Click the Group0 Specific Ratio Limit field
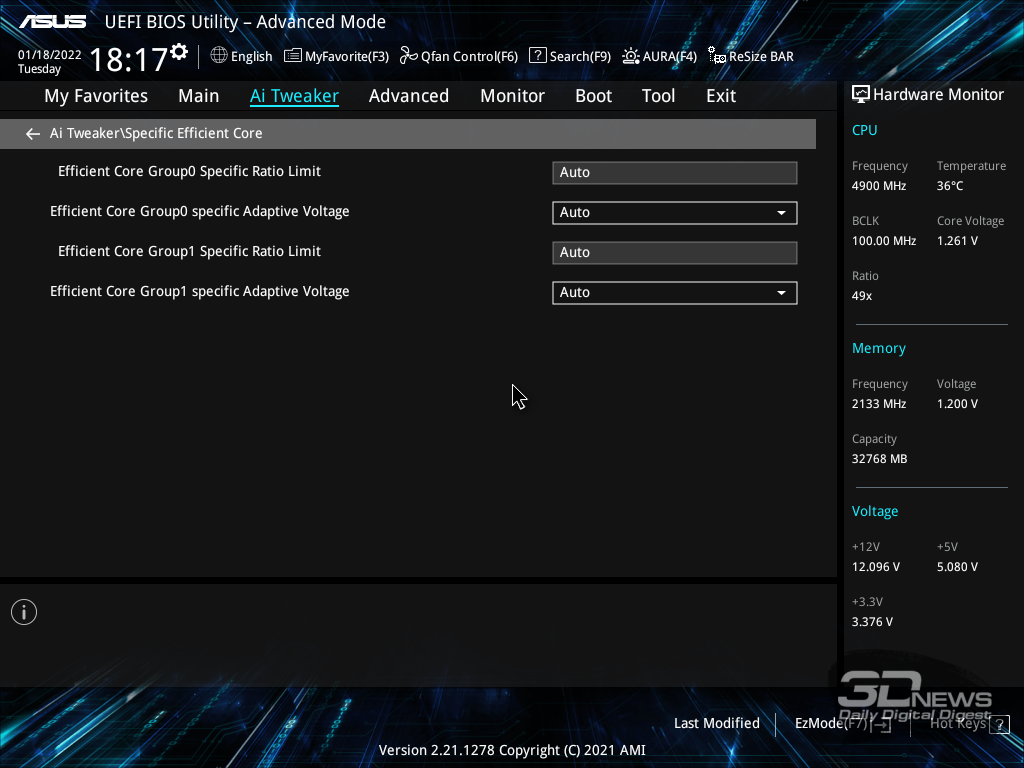Viewport: 1024px width, 768px height. (x=675, y=173)
